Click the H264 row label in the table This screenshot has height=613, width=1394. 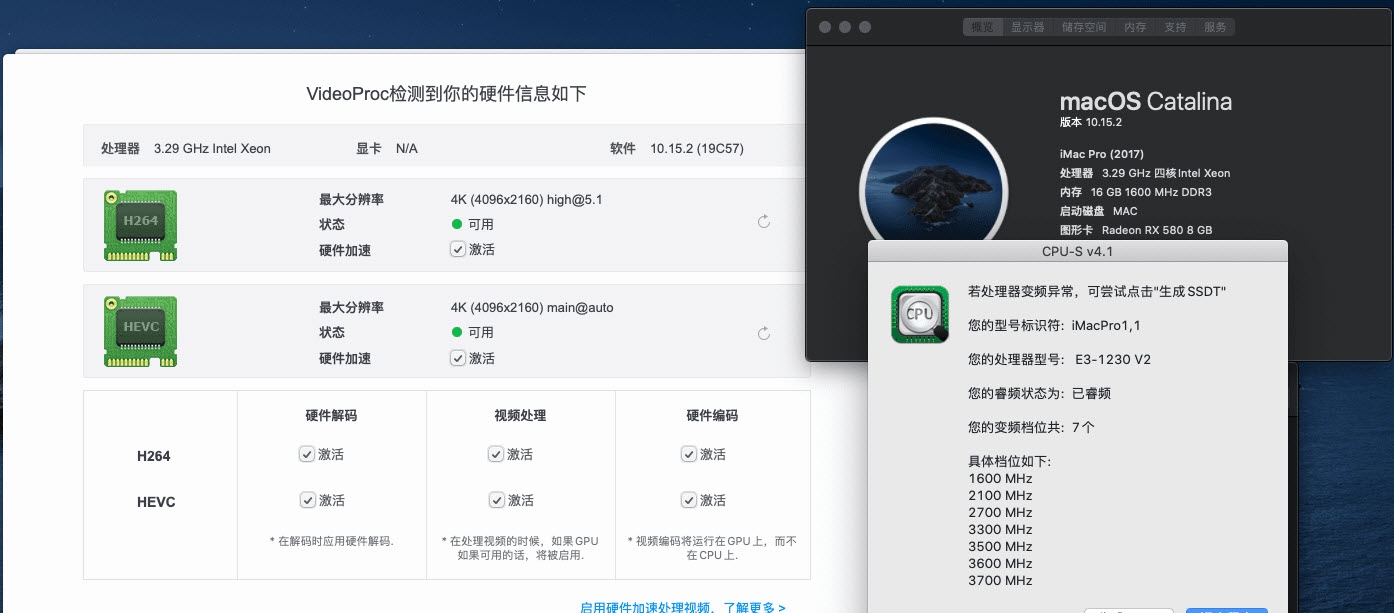[154, 456]
